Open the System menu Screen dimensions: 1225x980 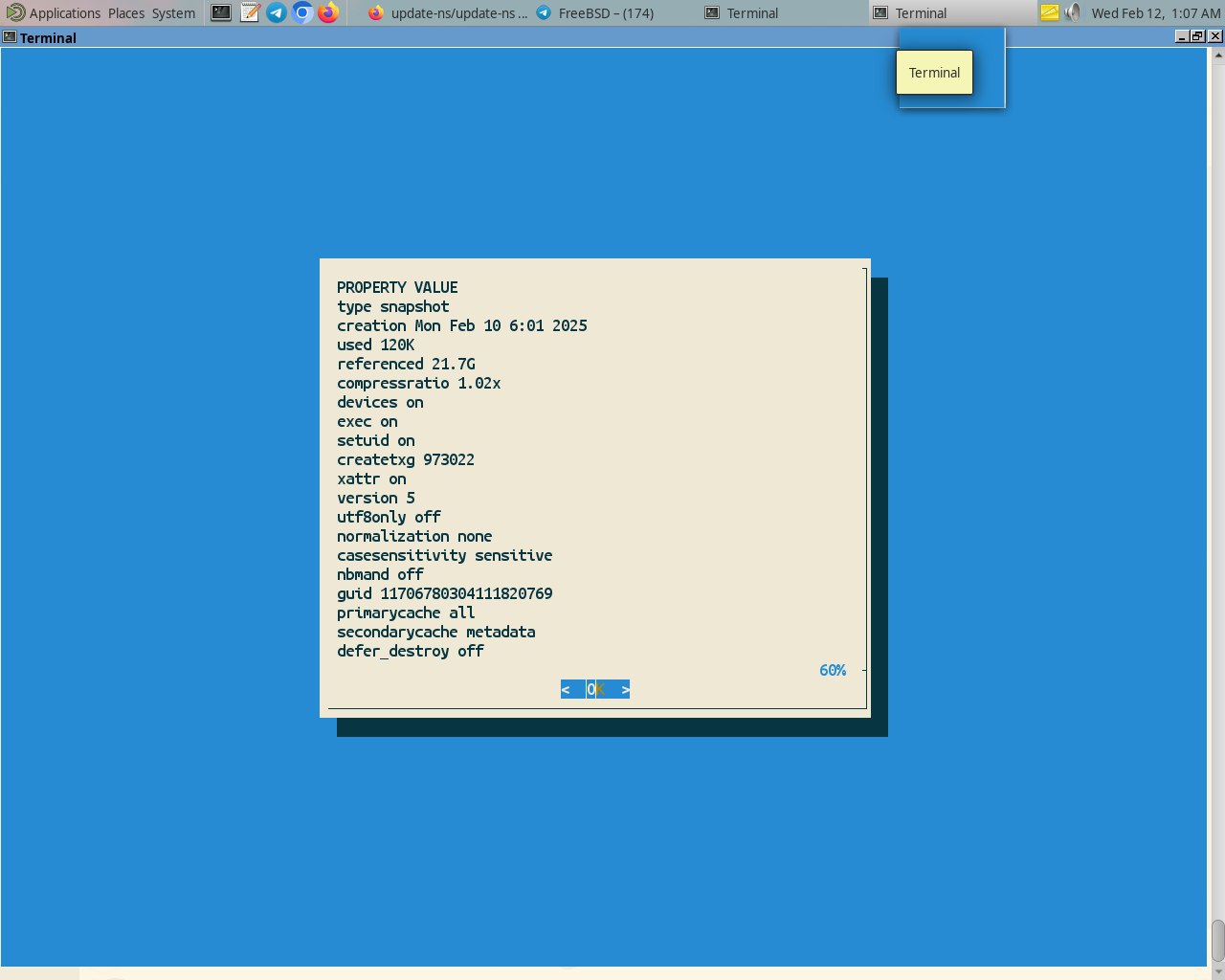(173, 13)
